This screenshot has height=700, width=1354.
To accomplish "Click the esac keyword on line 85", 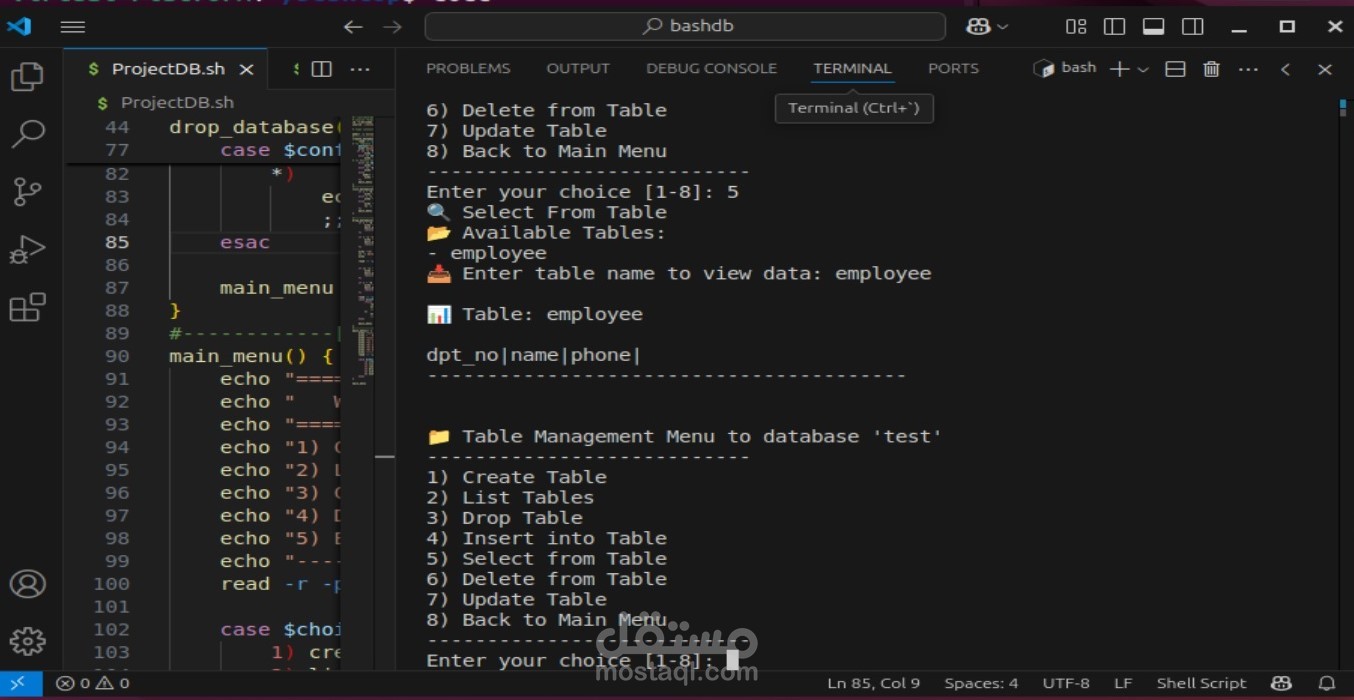I will click(x=245, y=242).
